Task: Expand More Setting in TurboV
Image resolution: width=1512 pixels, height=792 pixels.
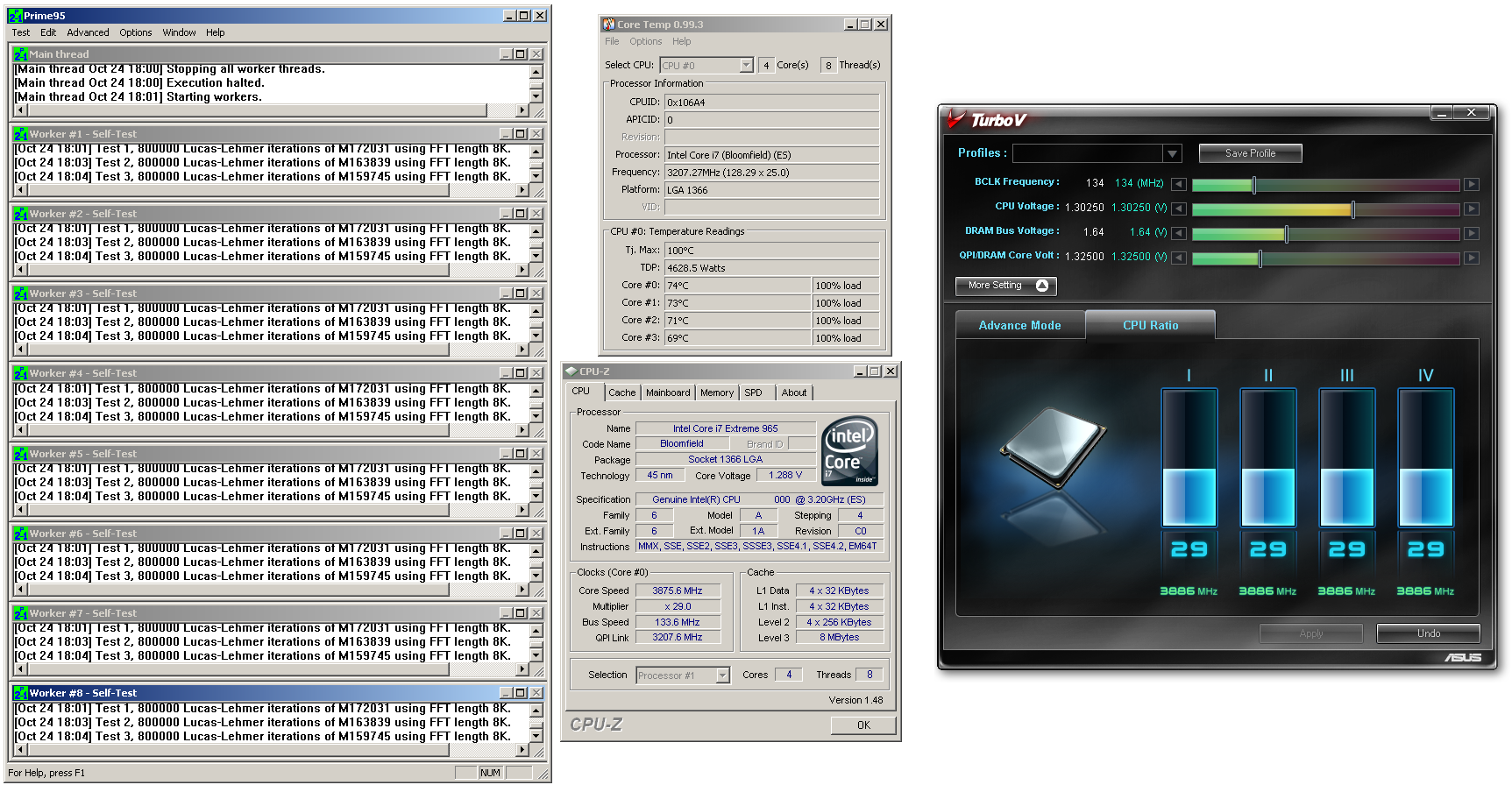Action: [x=1005, y=286]
